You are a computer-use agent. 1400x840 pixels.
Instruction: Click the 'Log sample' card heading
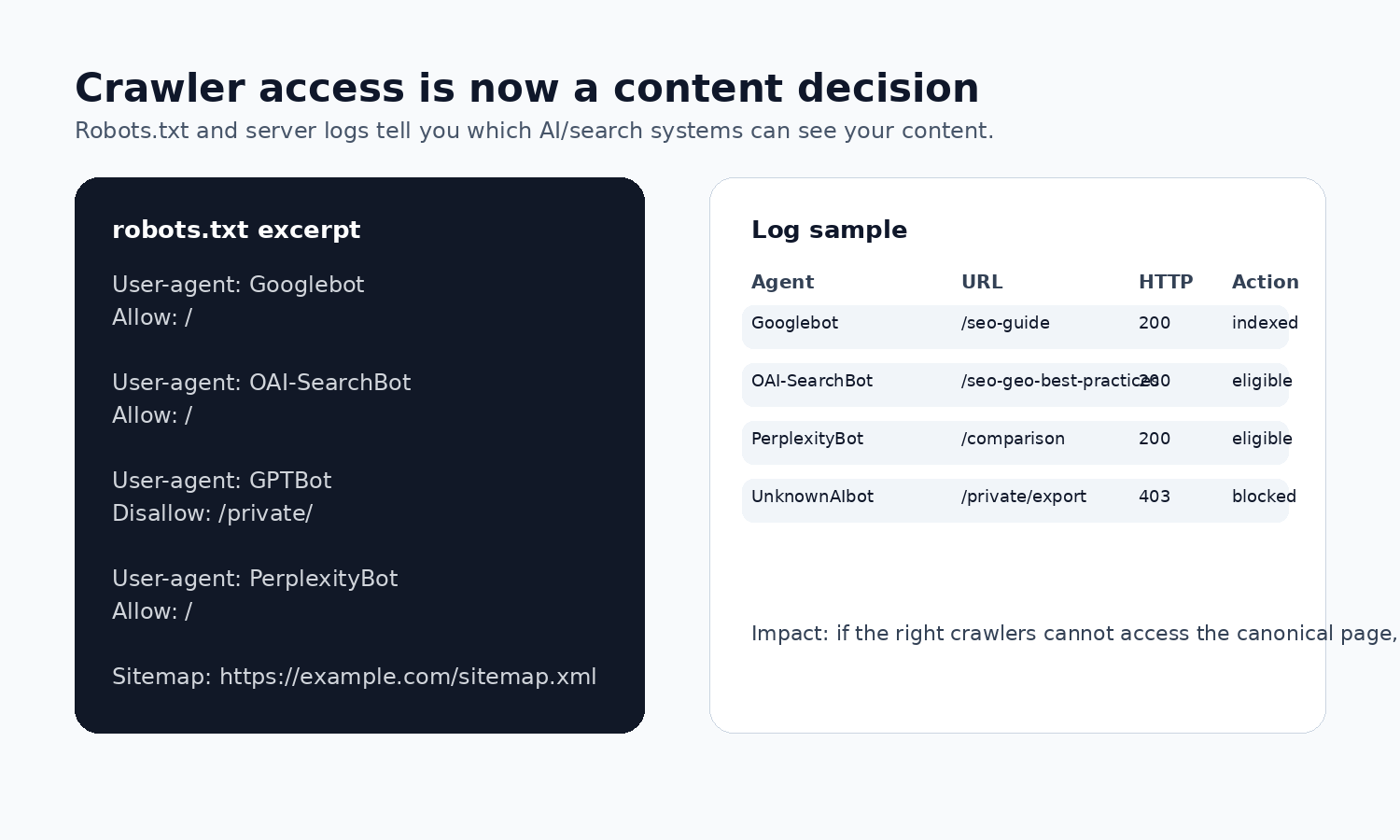[x=829, y=231]
